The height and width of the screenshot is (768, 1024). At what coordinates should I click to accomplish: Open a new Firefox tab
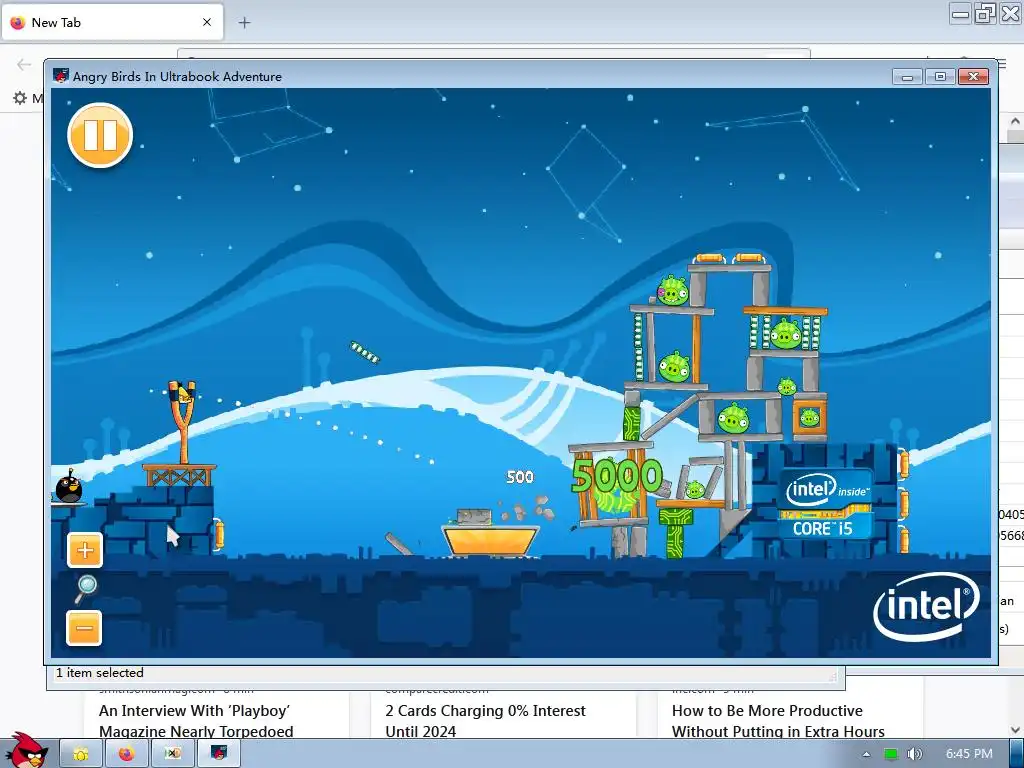(244, 23)
